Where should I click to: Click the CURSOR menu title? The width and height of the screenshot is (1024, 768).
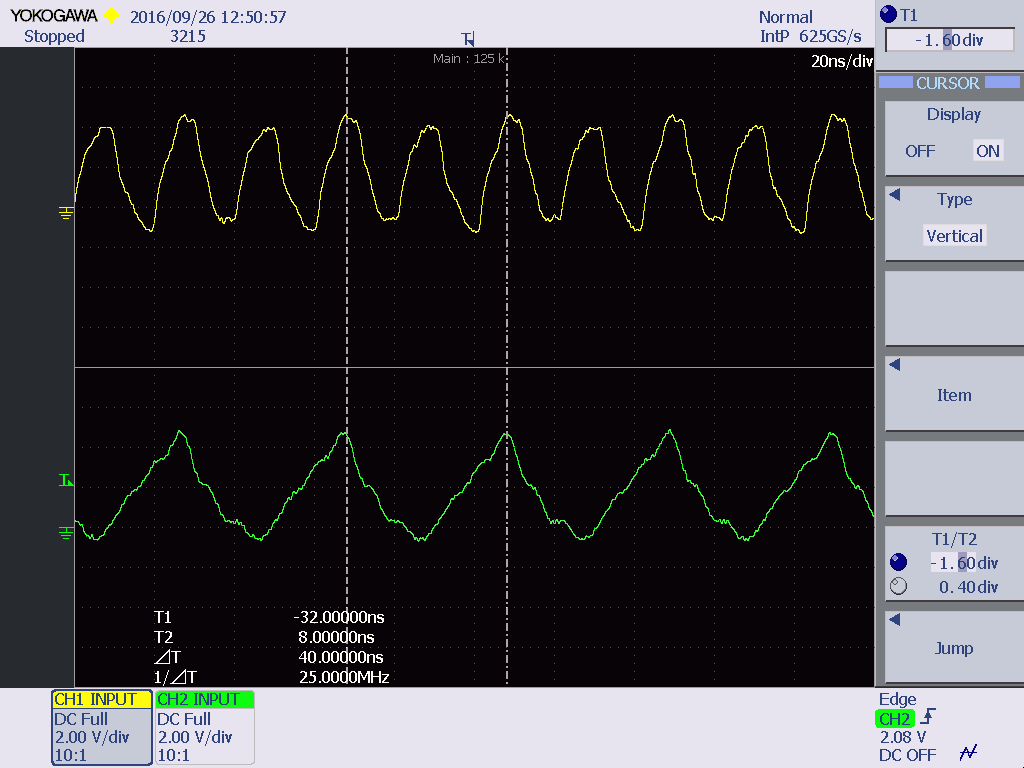coord(948,83)
